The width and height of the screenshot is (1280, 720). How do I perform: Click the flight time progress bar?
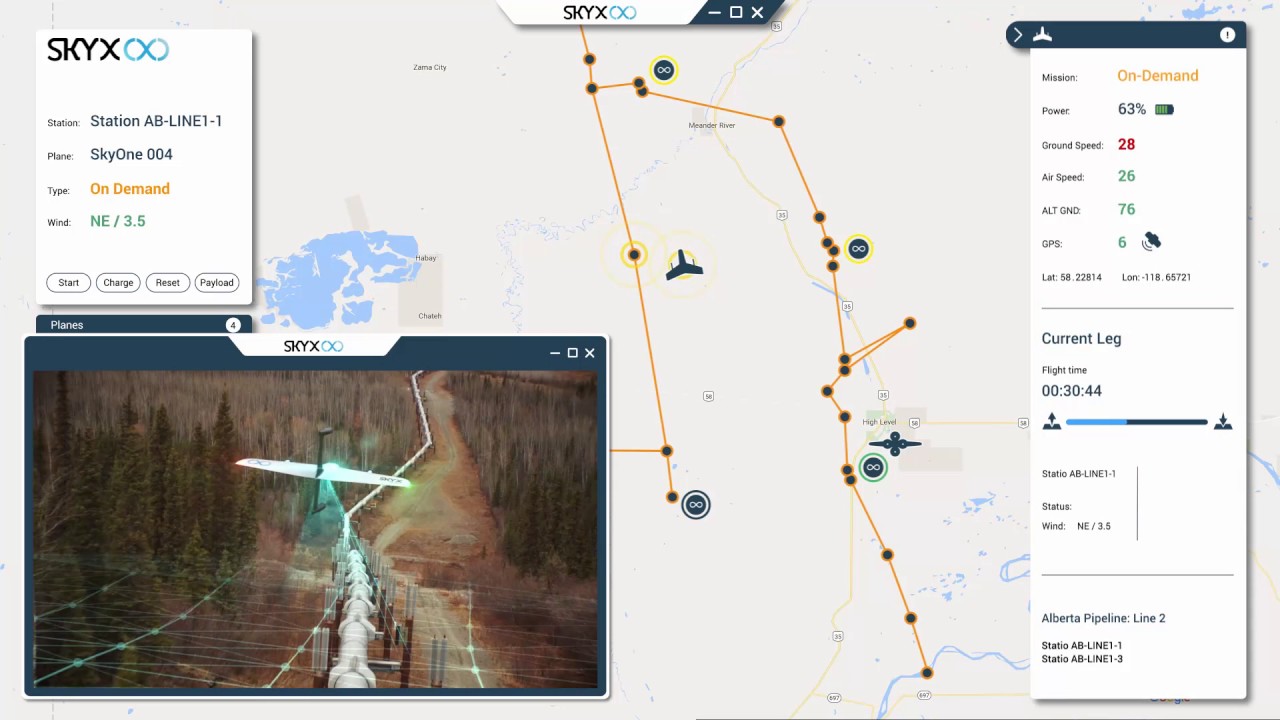click(x=1136, y=422)
